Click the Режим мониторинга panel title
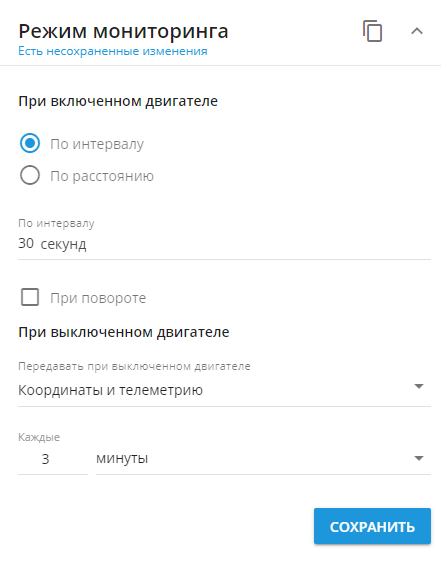 123,31
